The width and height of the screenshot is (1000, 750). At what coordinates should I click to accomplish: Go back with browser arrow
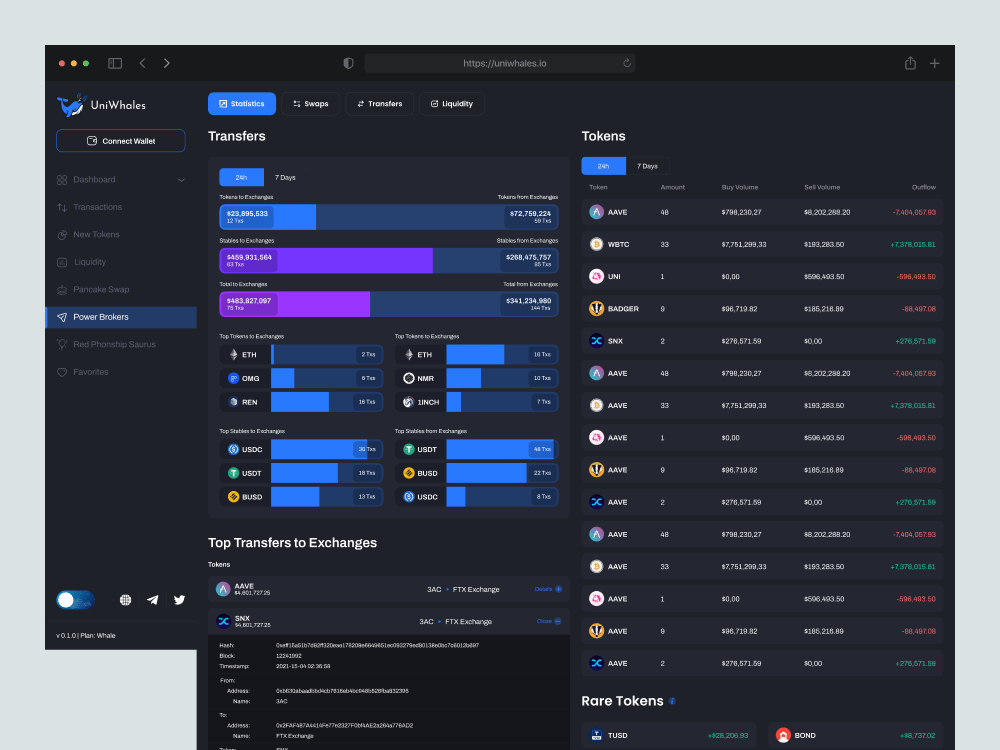pyautogui.click(x=143, y=63)
